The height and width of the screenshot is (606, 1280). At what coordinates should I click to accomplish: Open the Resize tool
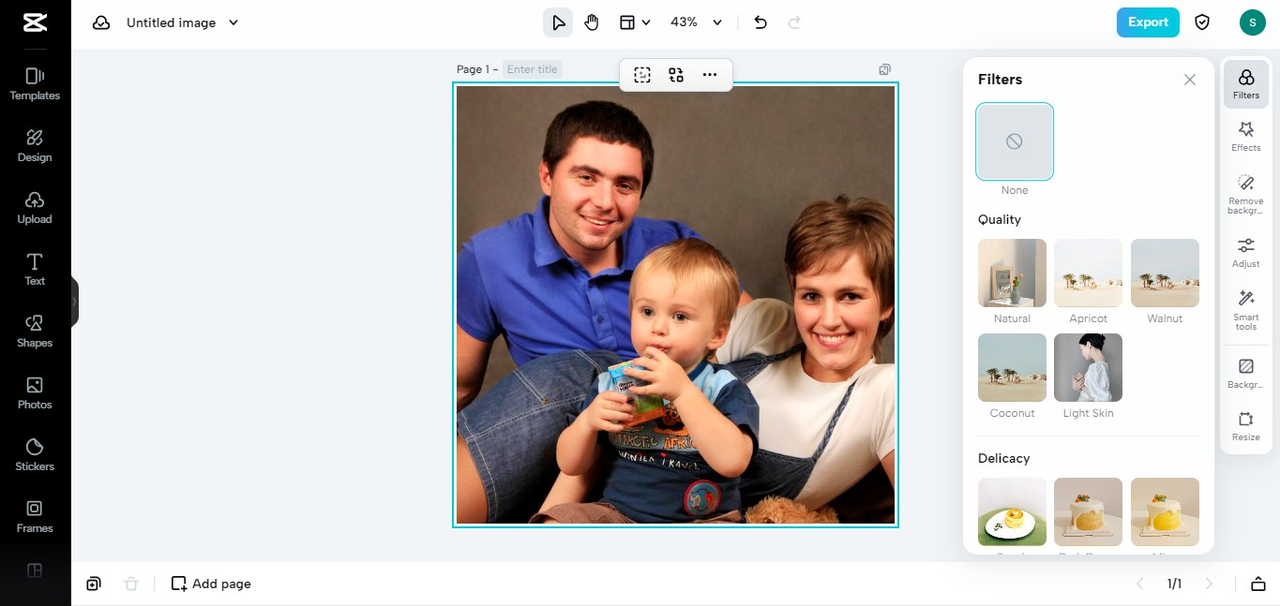click(1246, 426)
